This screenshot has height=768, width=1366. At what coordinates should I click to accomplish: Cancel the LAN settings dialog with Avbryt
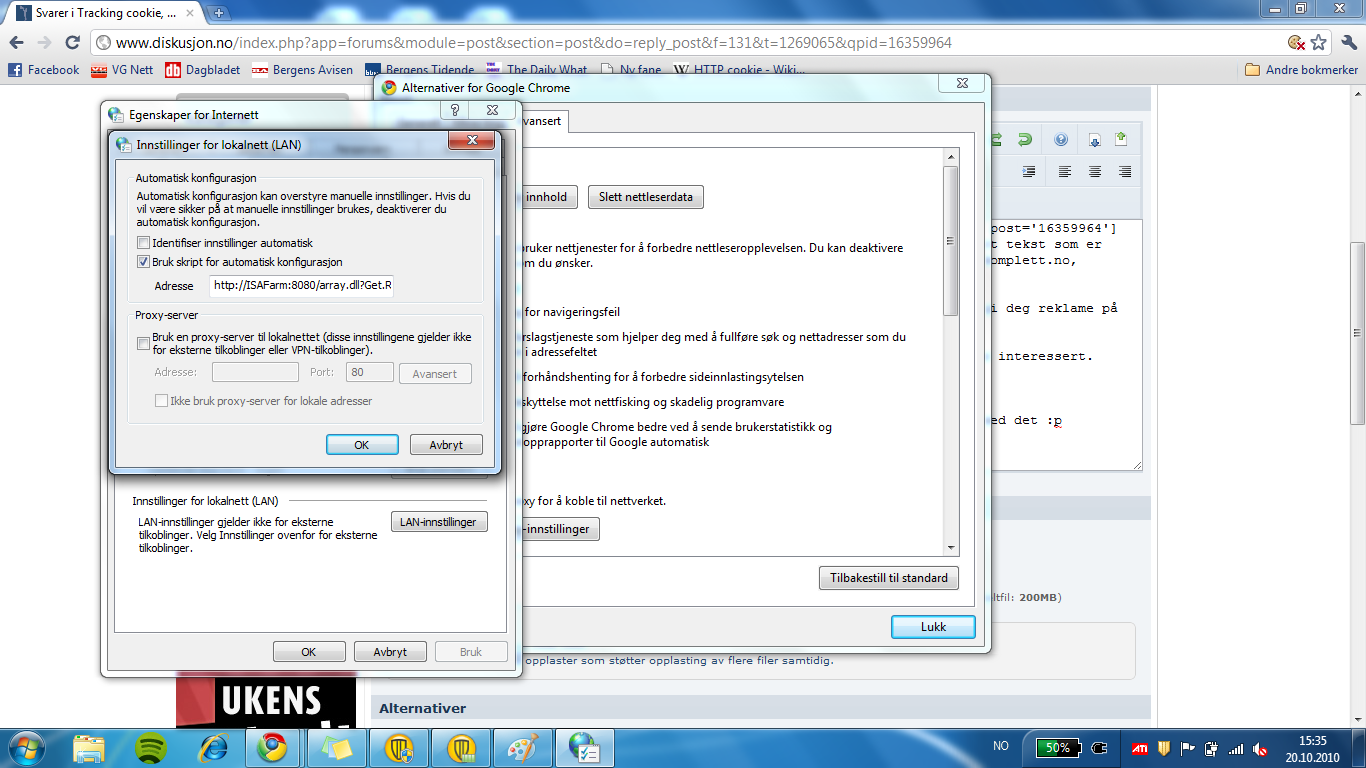coord(446,445)
